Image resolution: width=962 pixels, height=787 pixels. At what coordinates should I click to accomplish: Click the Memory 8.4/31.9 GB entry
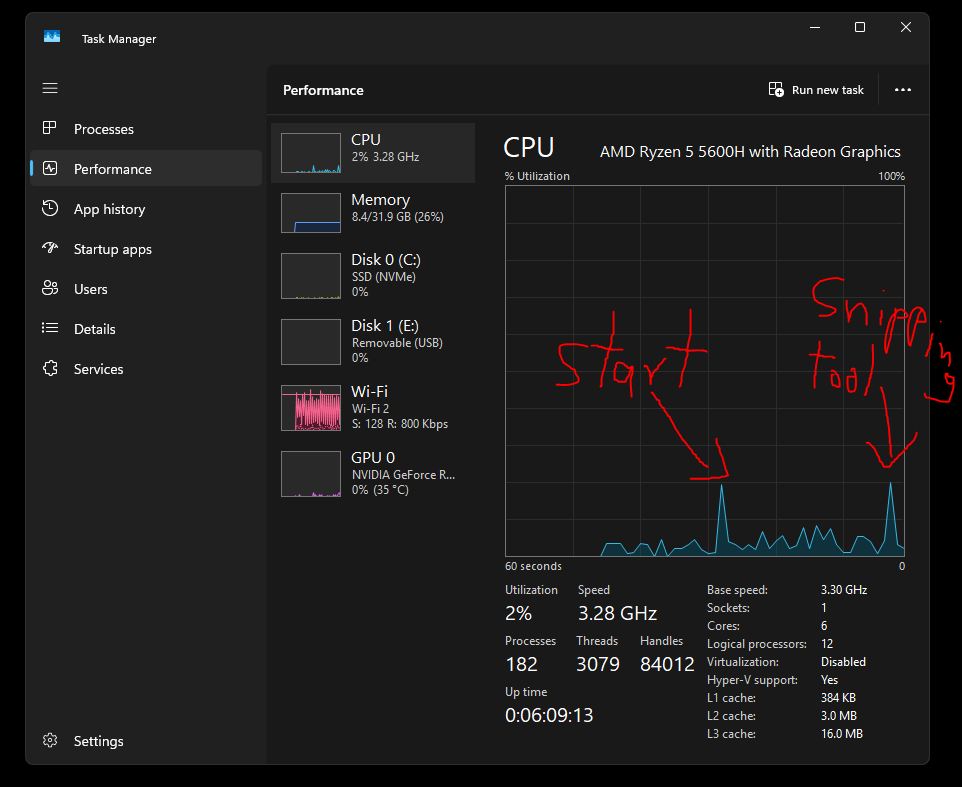[398, 217]
